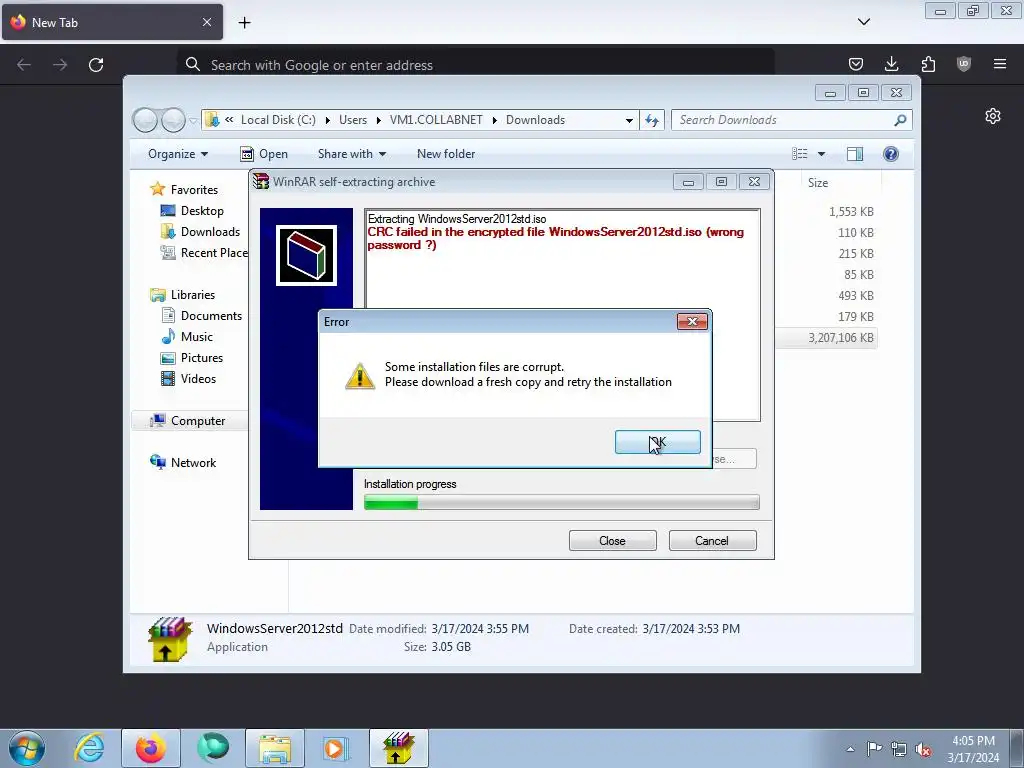Open the Organize menu in Explorer
Screen dimensions: 1024x768
178,154
